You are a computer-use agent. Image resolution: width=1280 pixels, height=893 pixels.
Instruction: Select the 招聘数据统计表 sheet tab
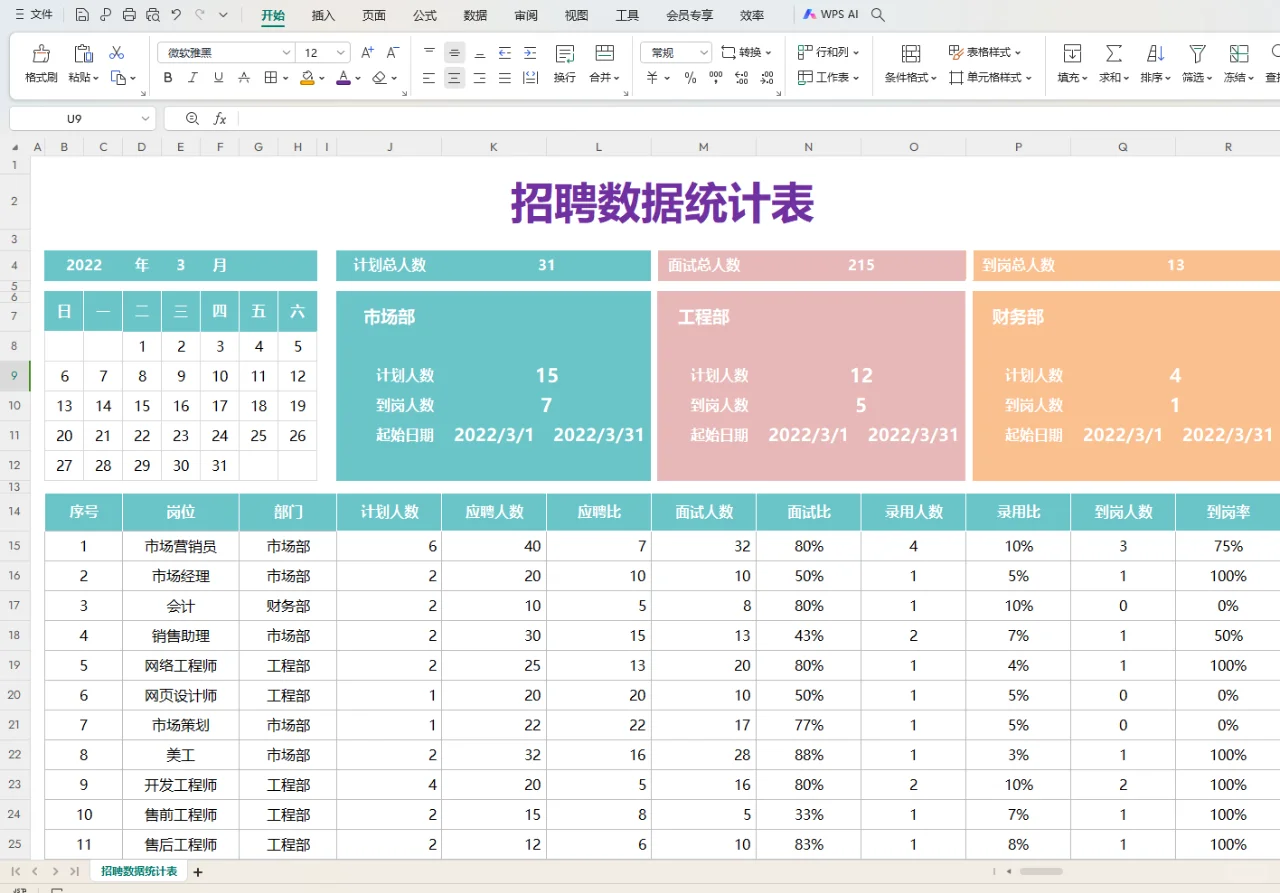click(139, 872)
